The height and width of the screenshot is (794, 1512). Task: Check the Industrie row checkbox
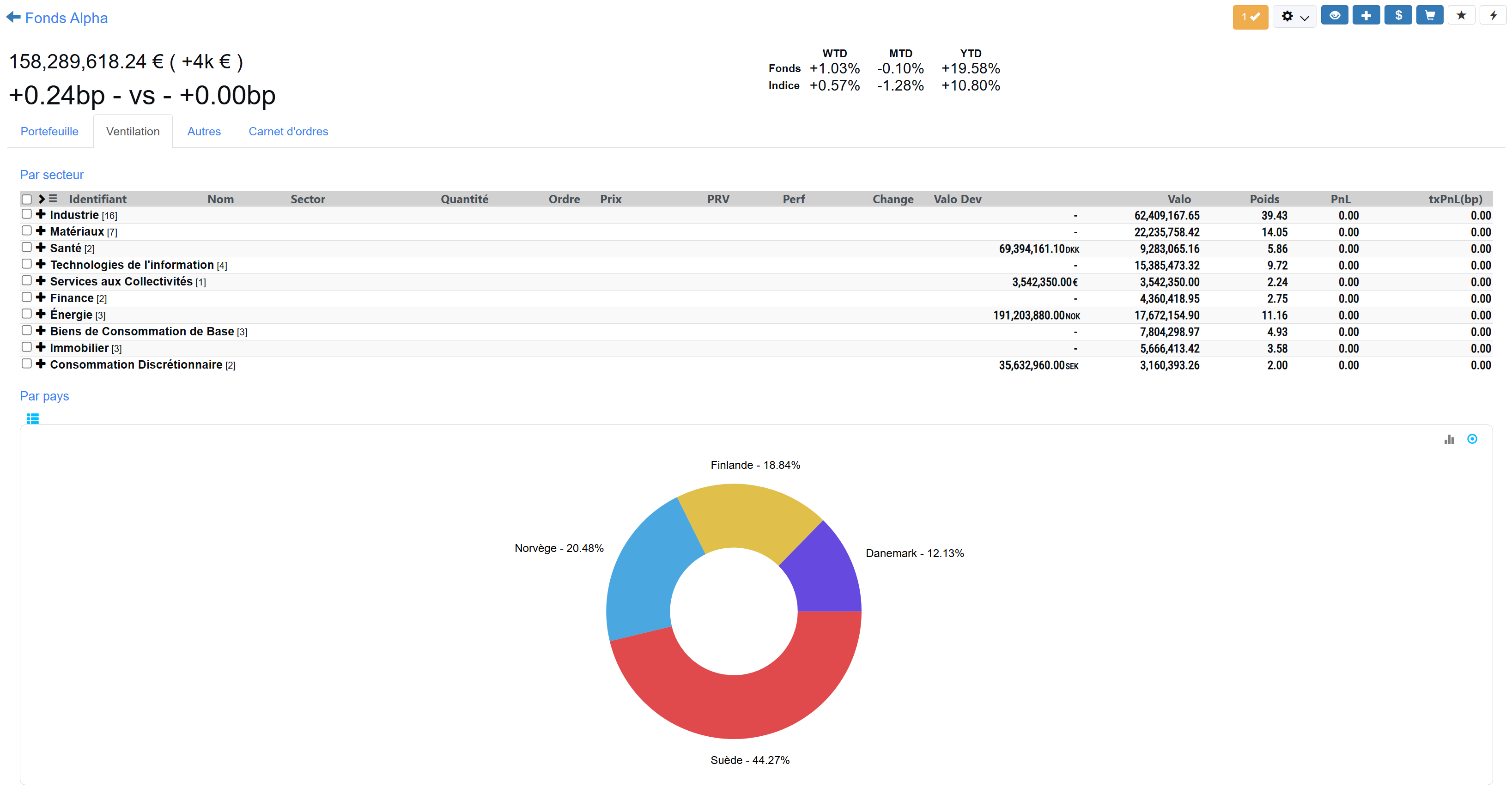click(26, 214)
